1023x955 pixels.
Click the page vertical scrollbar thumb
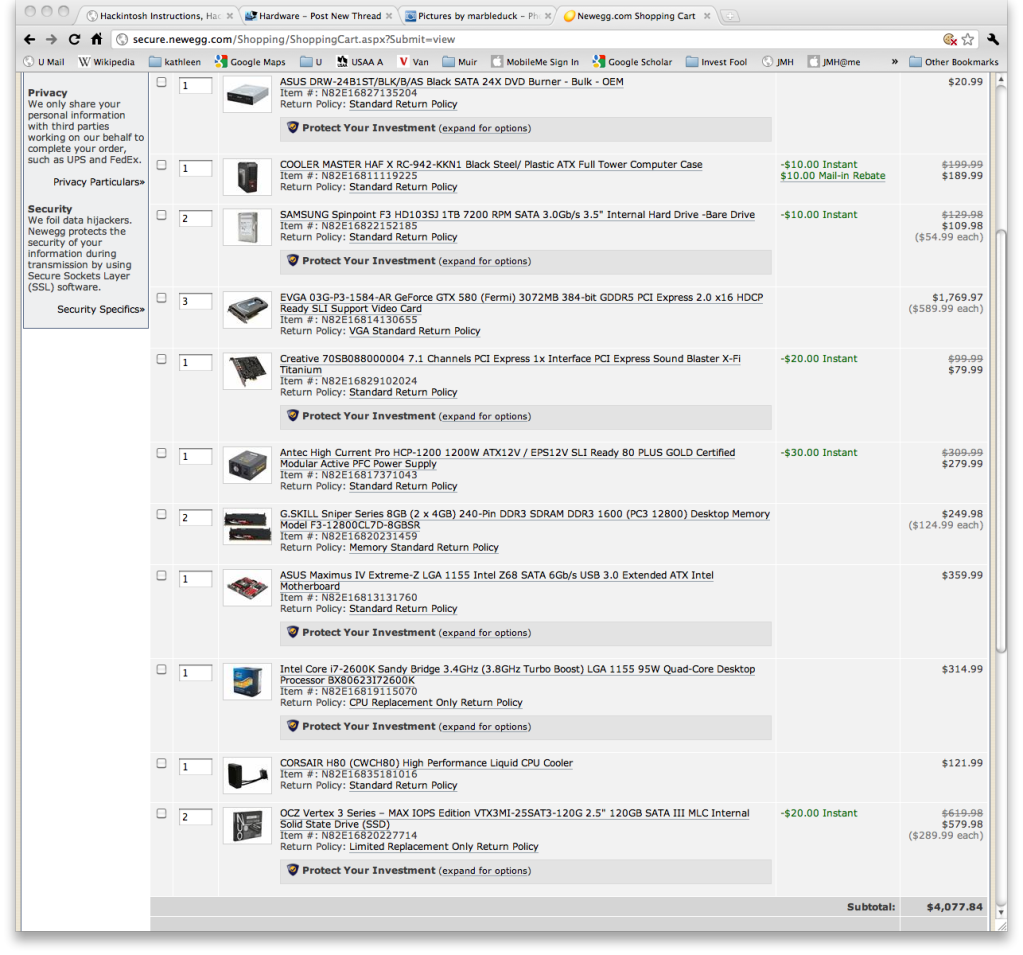(1001, 440)
